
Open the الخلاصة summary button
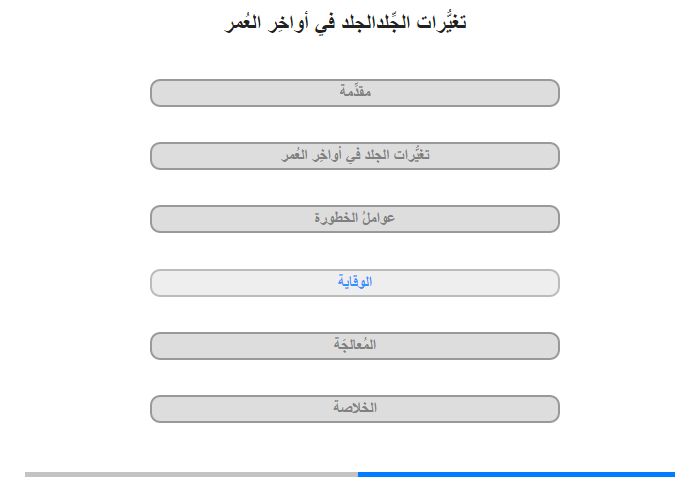coord(355,409)
